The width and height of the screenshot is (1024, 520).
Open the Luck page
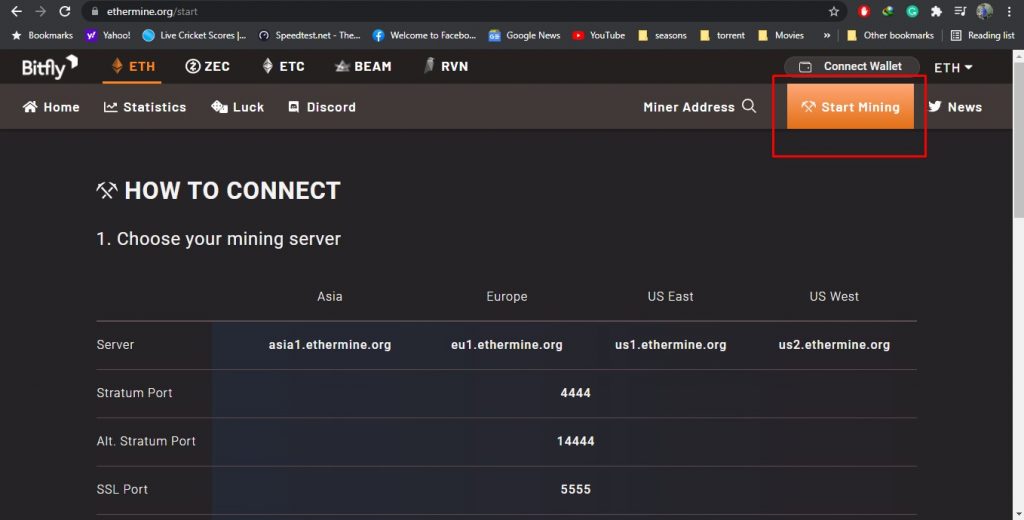tap(238, 106)
